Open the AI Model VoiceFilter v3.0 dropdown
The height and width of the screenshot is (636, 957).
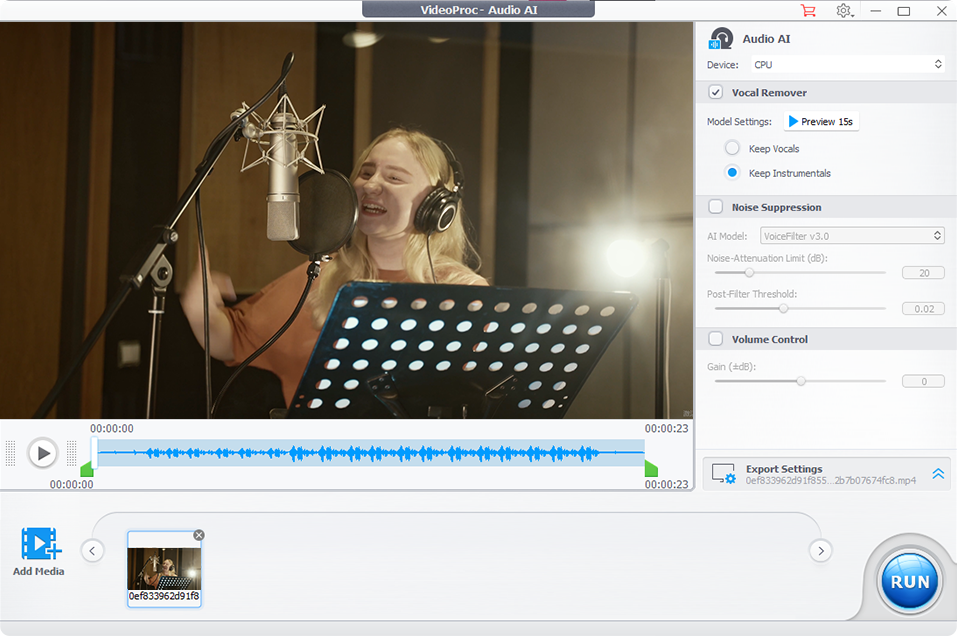tap(851, 236)
